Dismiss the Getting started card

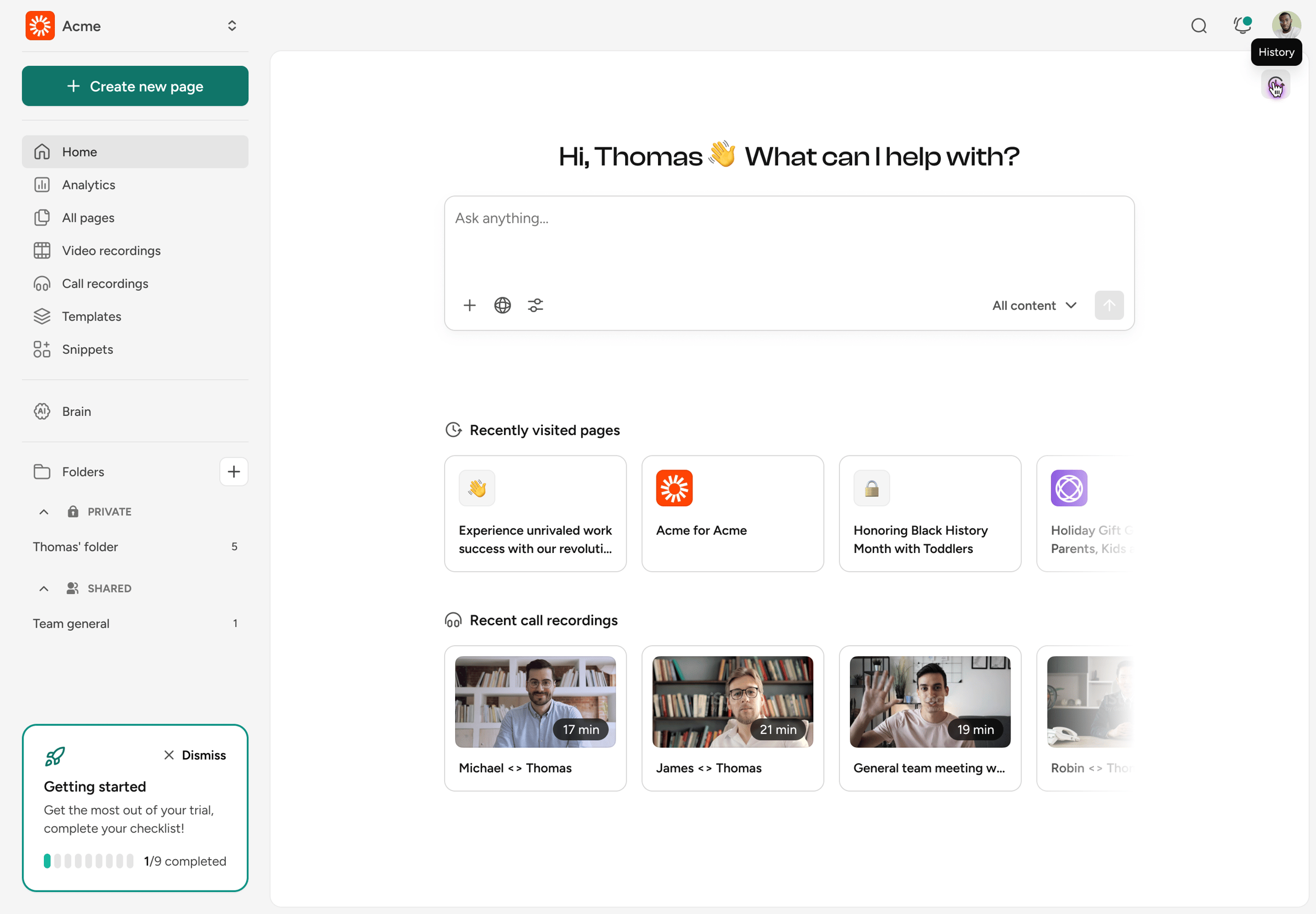click(x=195, y=755)
